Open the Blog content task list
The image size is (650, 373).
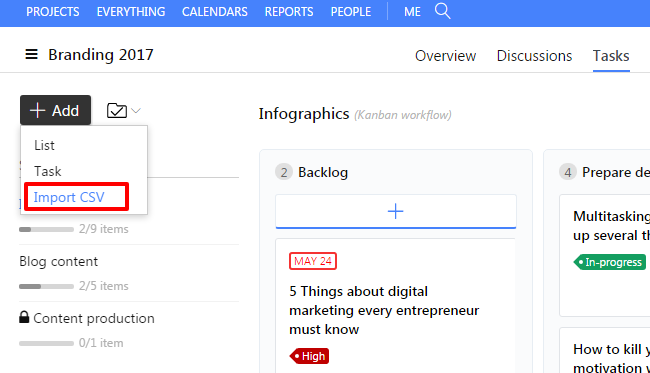pyautogui.click(x=58, y=262)
